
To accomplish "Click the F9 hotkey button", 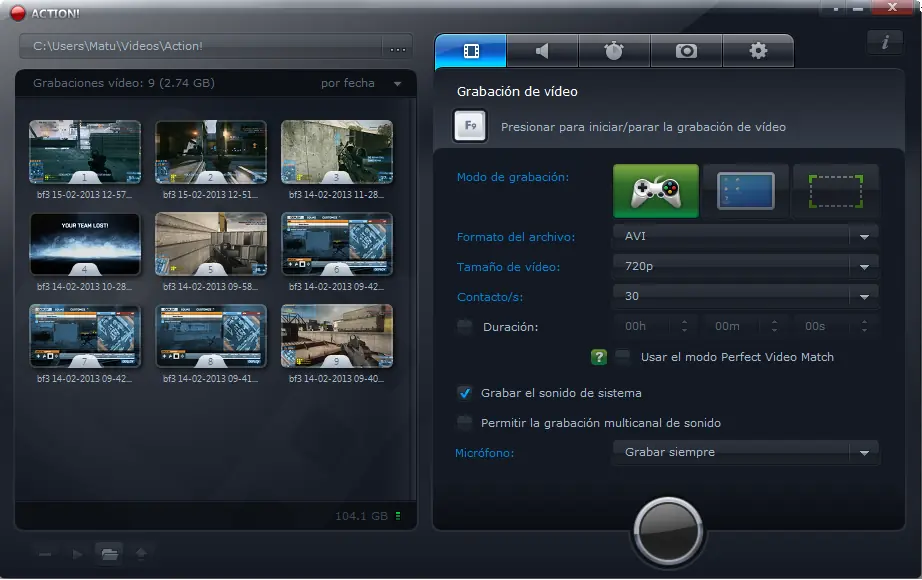I will [x=470, y=126].
